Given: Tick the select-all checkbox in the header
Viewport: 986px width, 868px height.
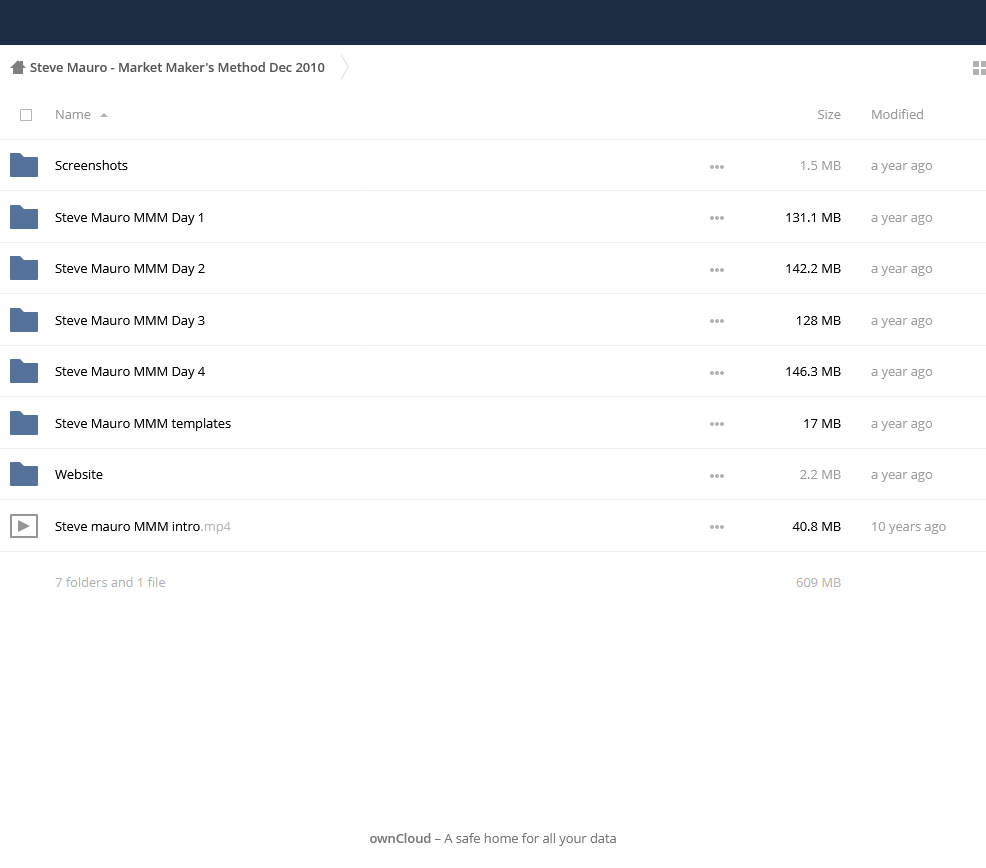Looking at the screenshot, I should [26, 115].
